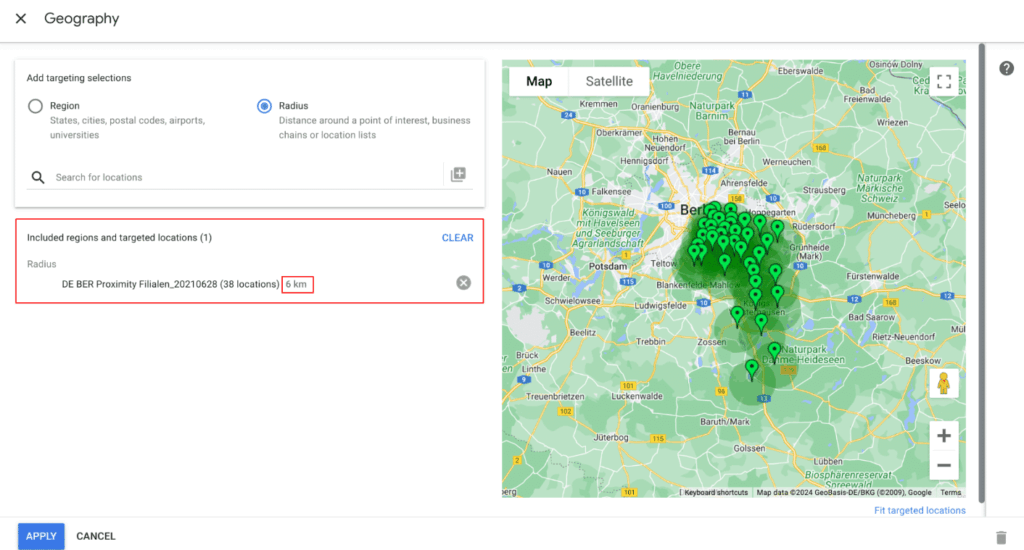Cancel the geography changes

coord(96,536)
